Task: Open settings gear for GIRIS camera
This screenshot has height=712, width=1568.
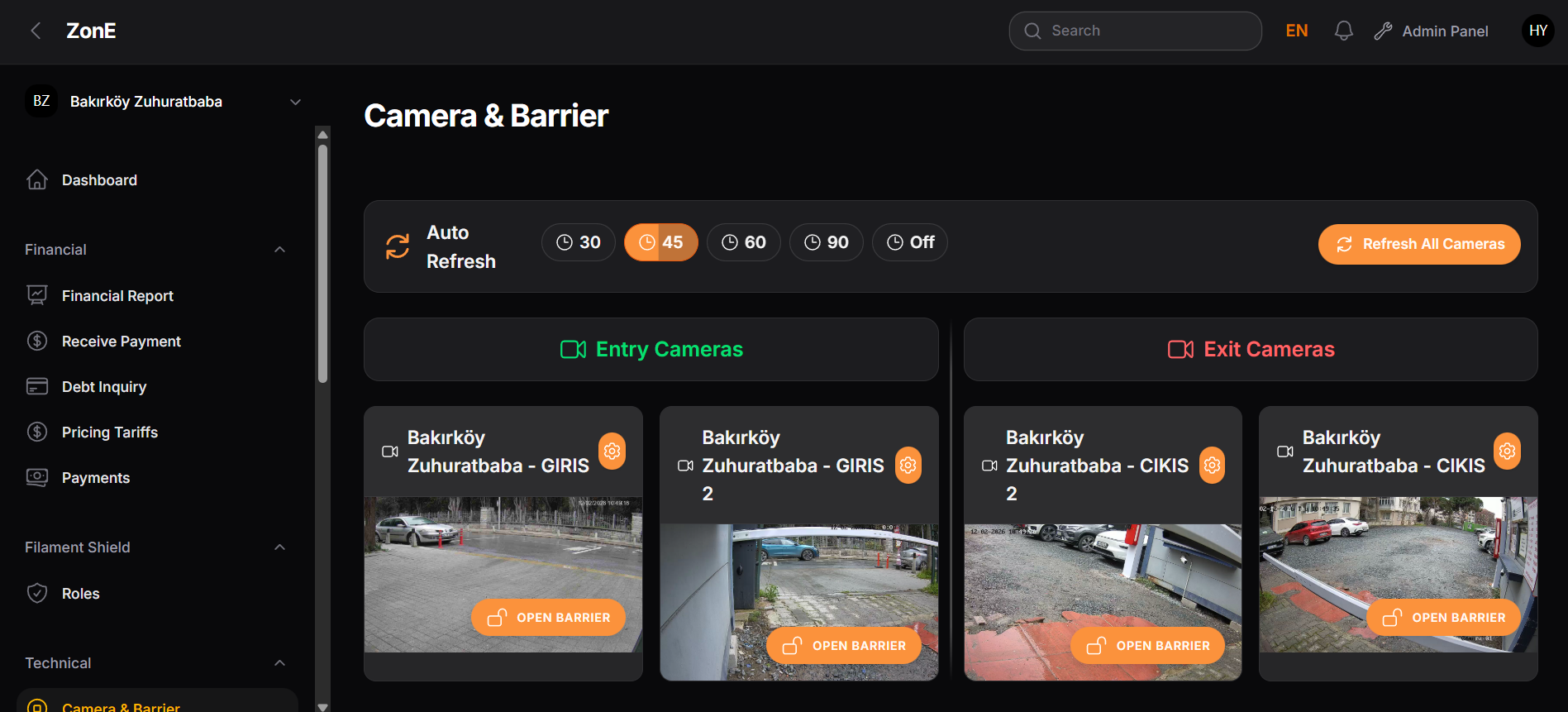Action: 612,451
